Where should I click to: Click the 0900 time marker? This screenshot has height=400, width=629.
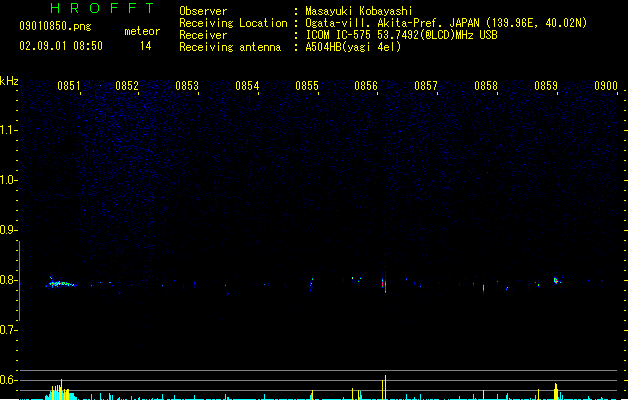606,86
